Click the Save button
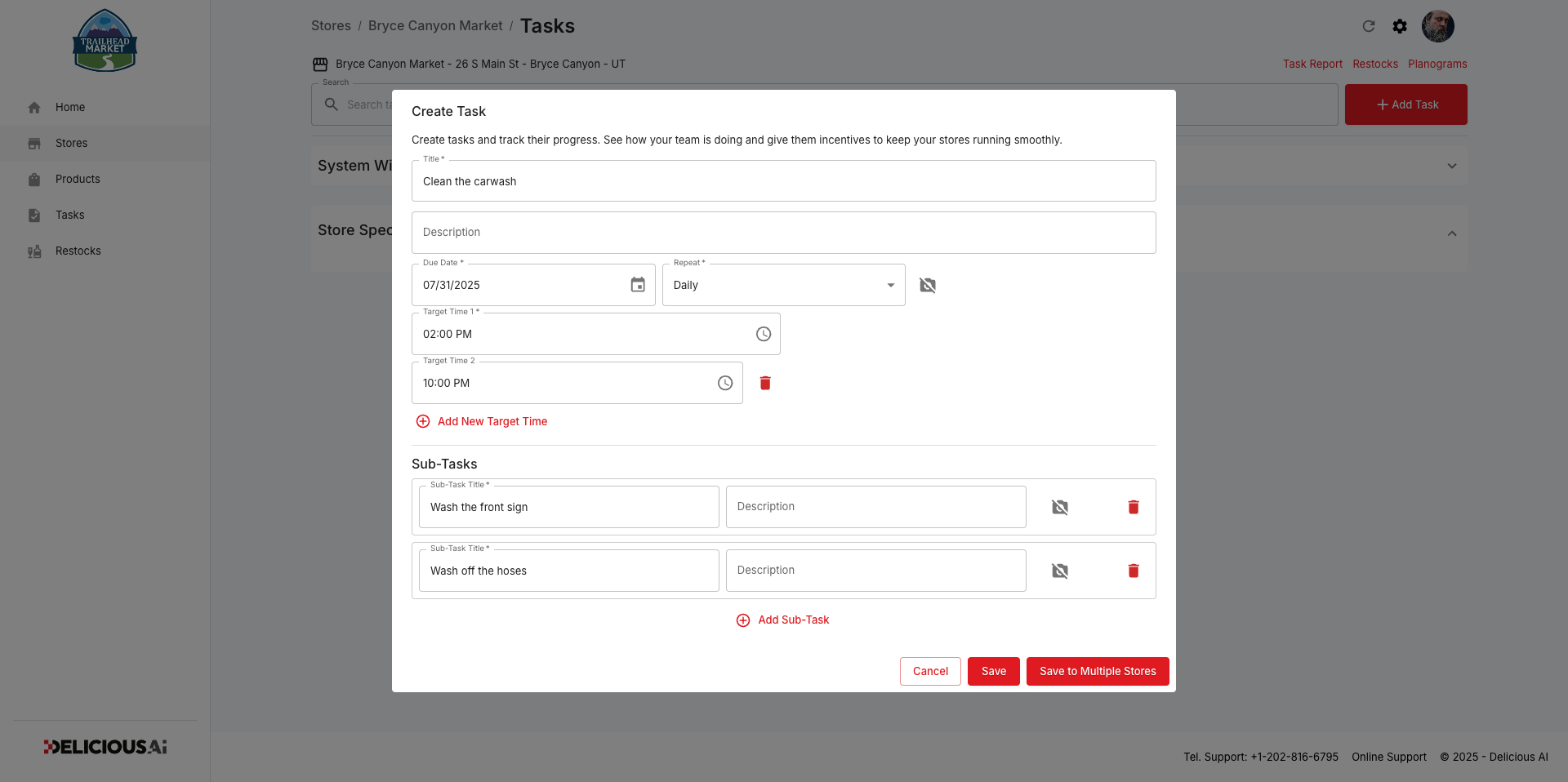Viewport: 1568px width, 782px height. [994, 671]
